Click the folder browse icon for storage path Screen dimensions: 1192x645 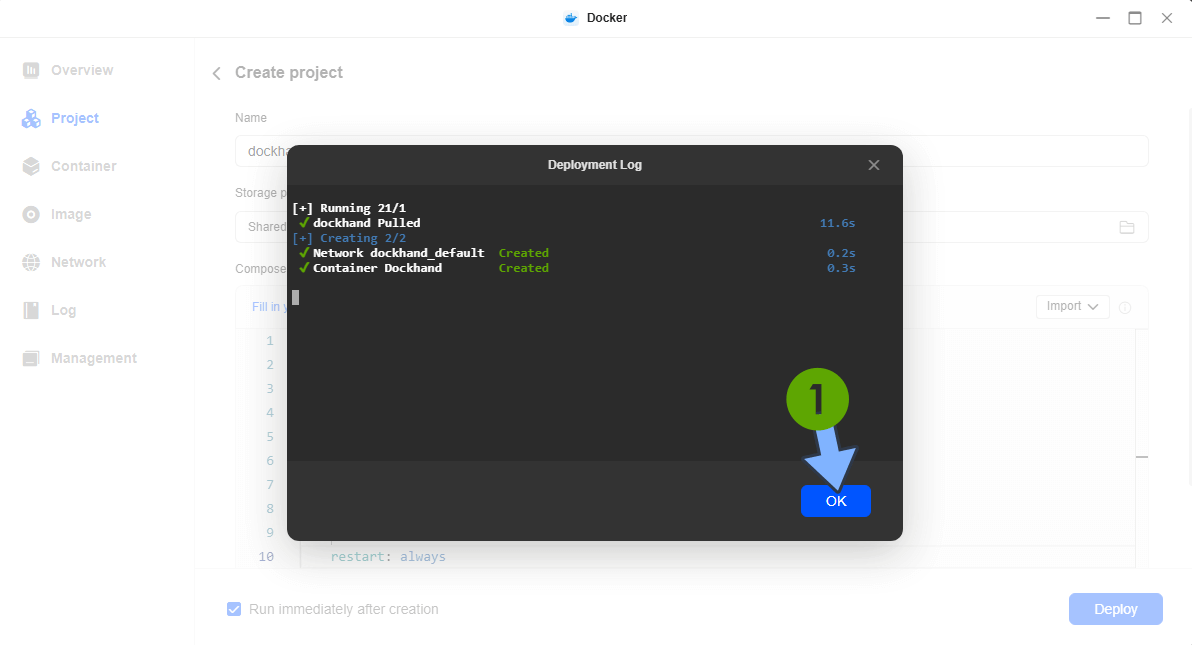1127,227
